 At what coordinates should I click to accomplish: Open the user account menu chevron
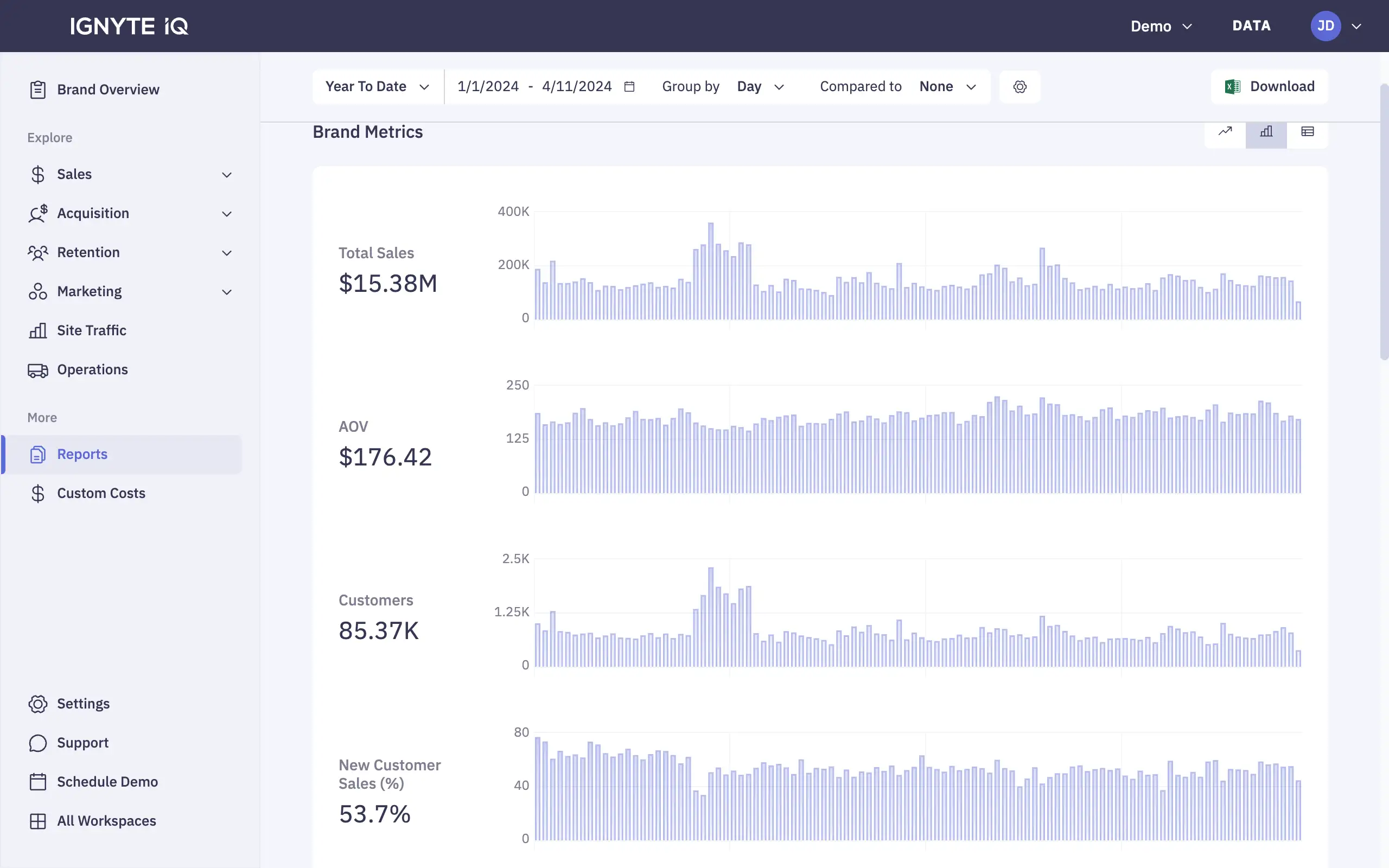tap(1356, 26)
